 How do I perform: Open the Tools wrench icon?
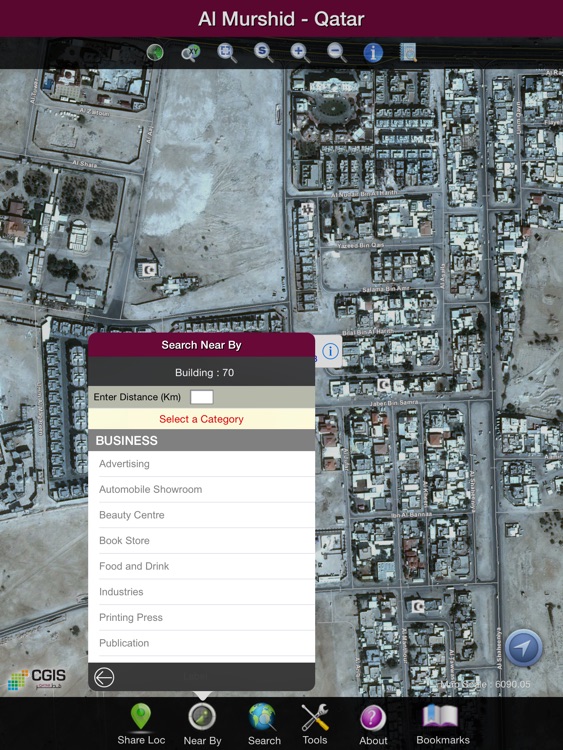315,717
